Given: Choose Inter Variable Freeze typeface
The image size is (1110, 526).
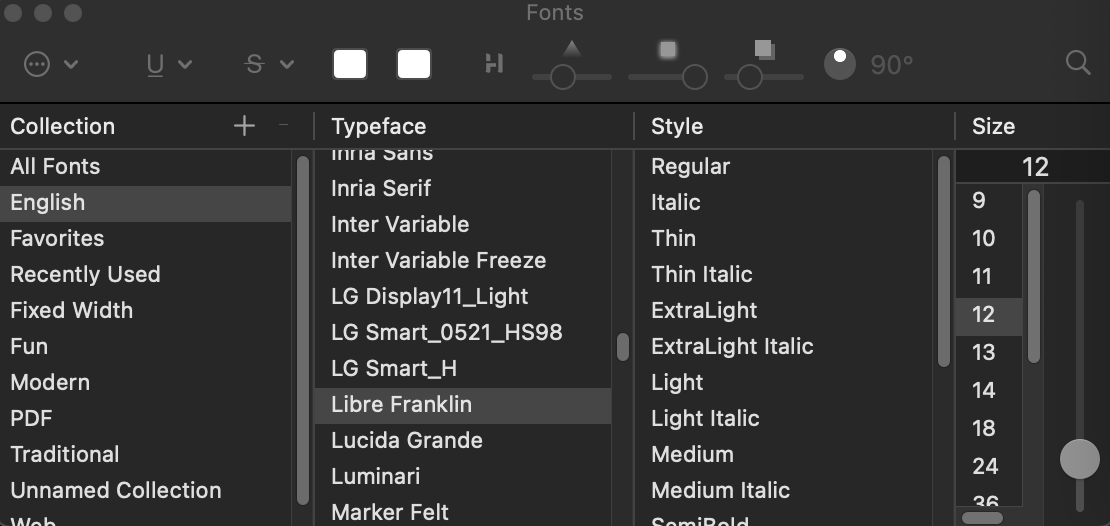Looking at the screenshot, I should (463, 261).
